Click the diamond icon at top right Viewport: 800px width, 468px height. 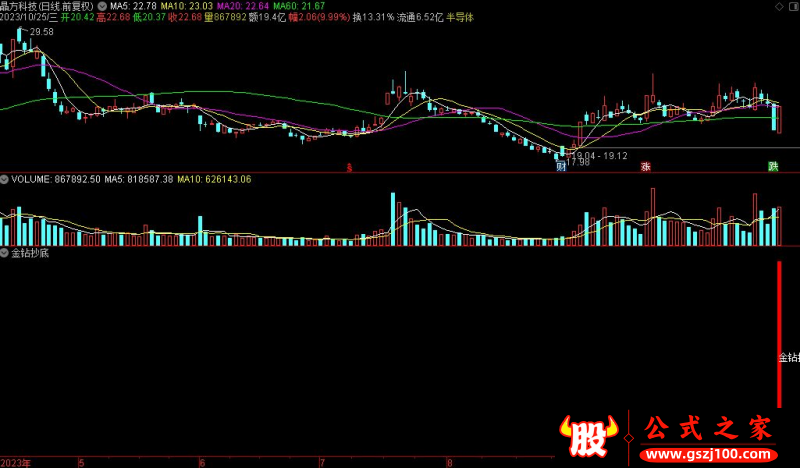pos(779,6)
